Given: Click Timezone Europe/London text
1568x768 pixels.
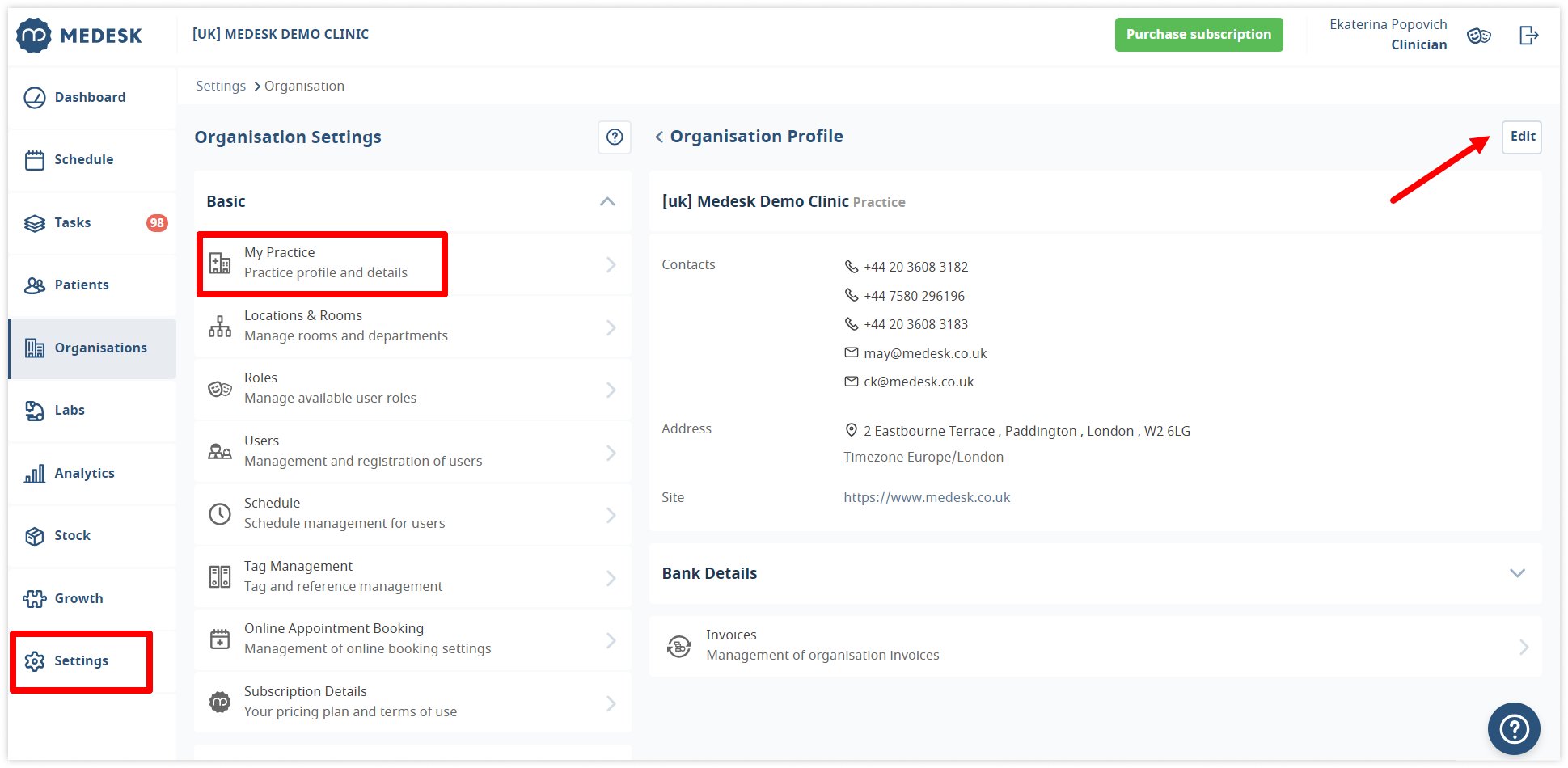Looking at the screenshot, I should click(x=923, y=457).
